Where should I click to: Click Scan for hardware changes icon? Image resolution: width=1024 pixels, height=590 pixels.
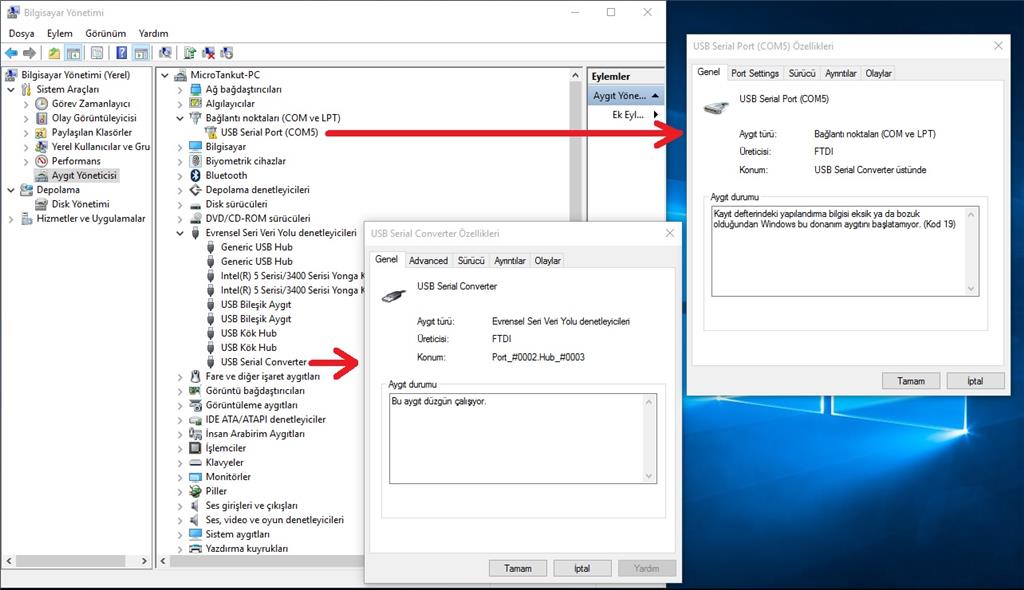point(166,53)
